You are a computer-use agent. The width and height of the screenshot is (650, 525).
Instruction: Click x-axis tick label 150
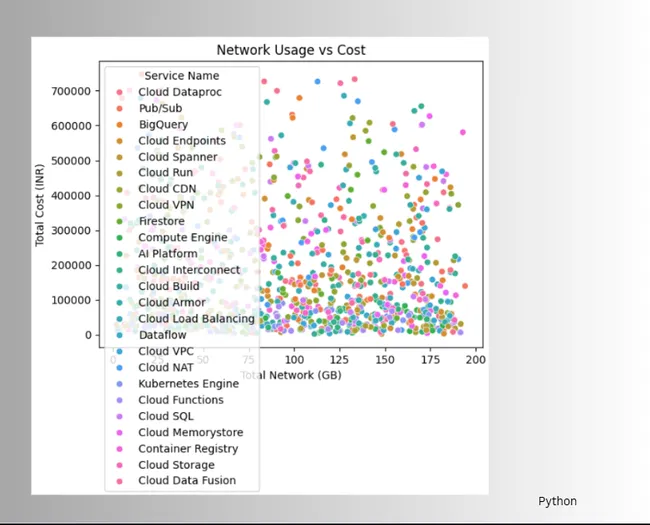tap(385, 359)
